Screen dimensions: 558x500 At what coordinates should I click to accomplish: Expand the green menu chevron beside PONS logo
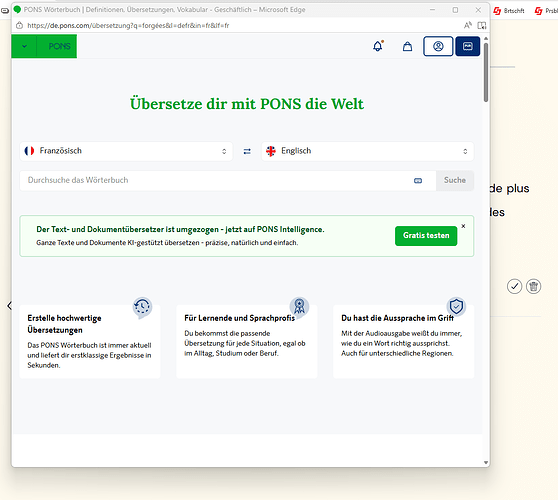point(24,46)
